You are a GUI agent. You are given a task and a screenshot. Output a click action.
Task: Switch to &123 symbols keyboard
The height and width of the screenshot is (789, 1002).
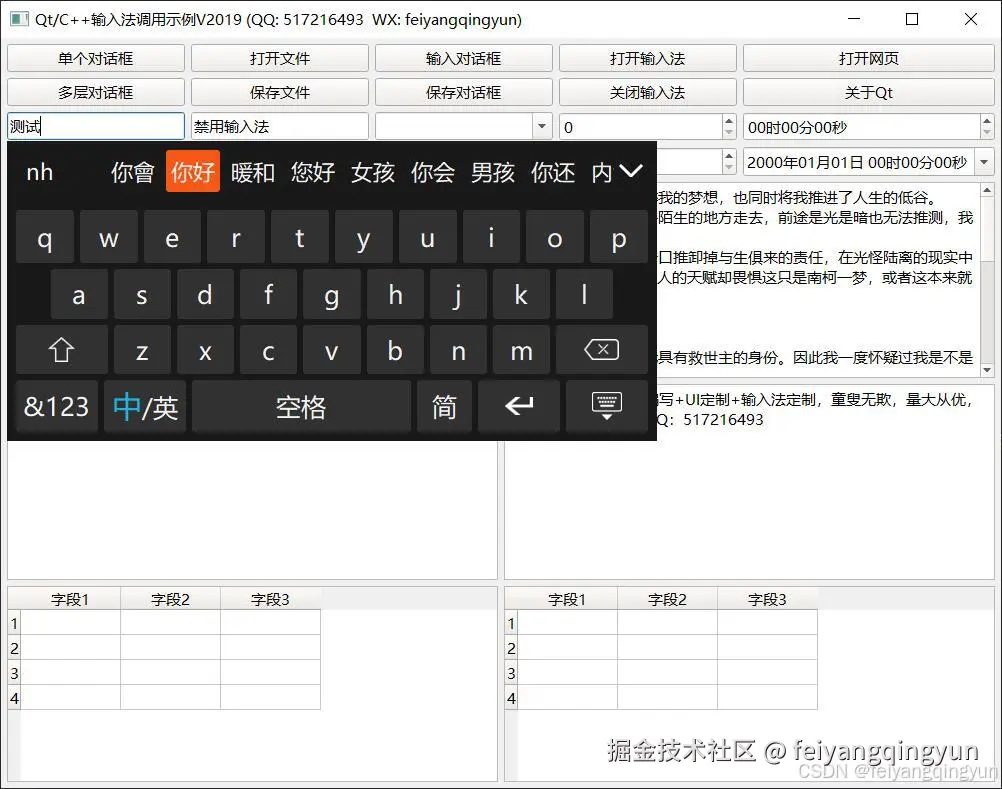click(57, 406)
